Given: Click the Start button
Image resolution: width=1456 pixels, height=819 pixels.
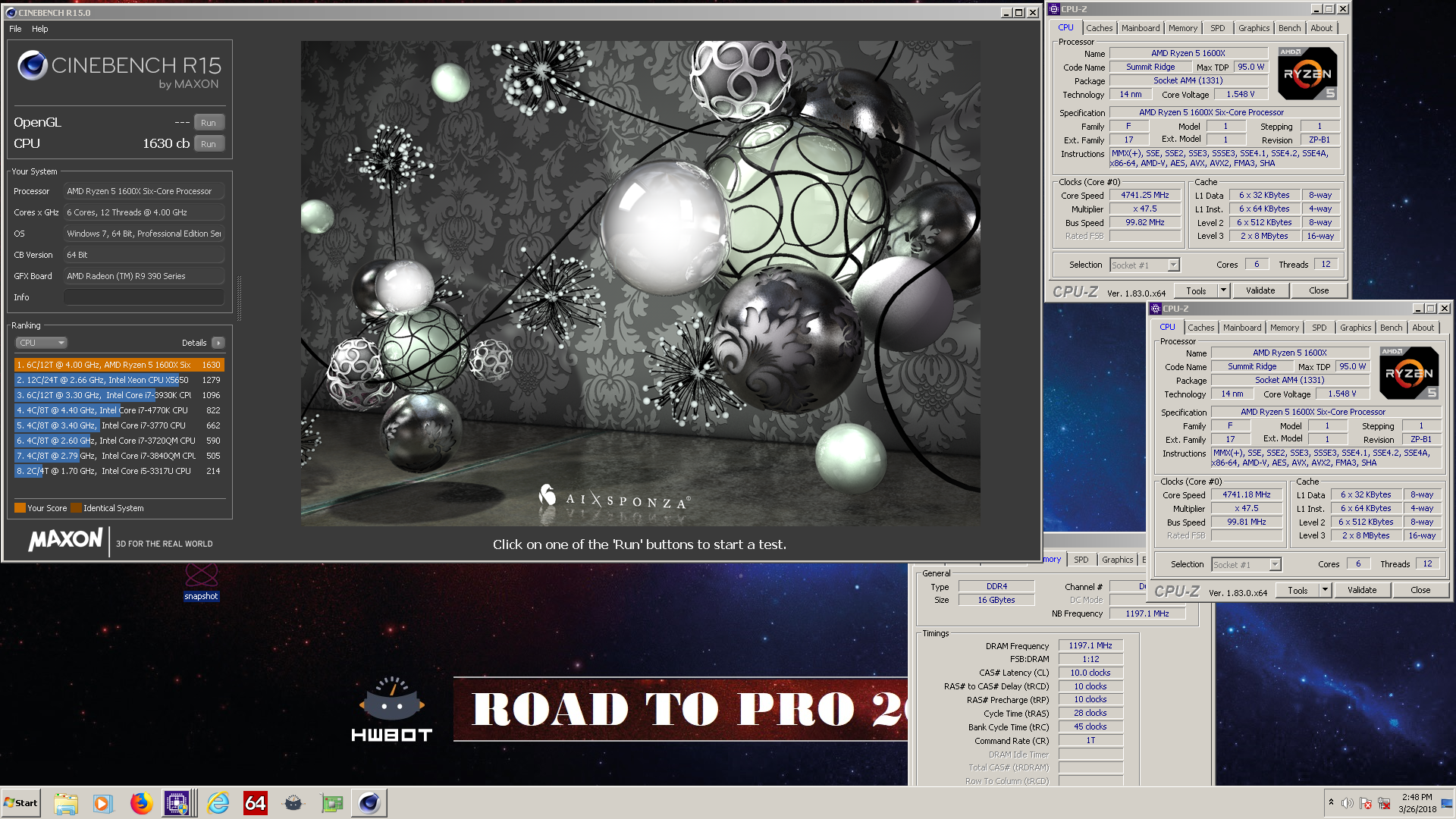Looking at the screenshot, I should click(x=20, y=803).
